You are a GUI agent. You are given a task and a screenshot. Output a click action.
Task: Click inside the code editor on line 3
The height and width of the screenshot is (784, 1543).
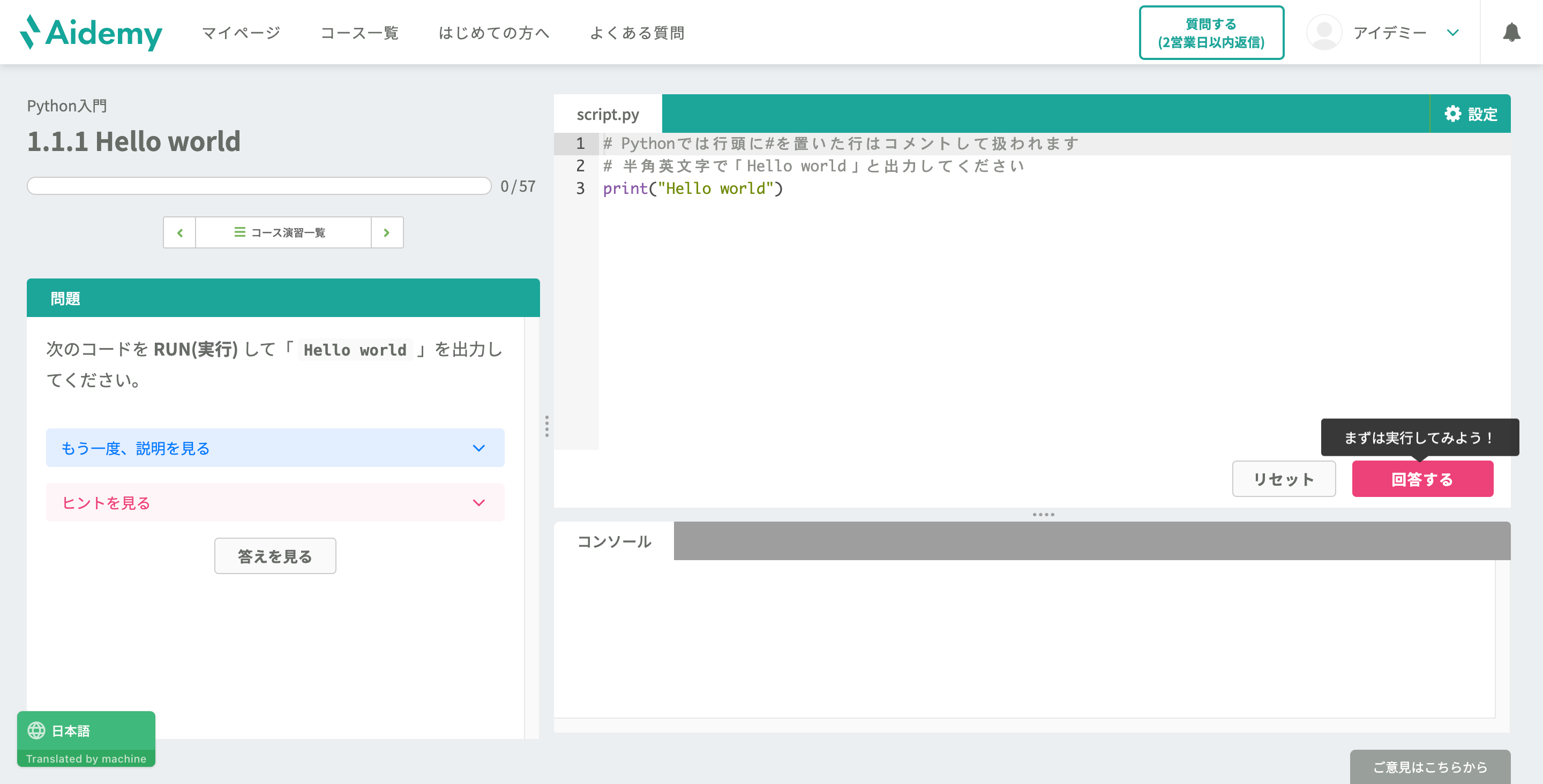point(692,188)
